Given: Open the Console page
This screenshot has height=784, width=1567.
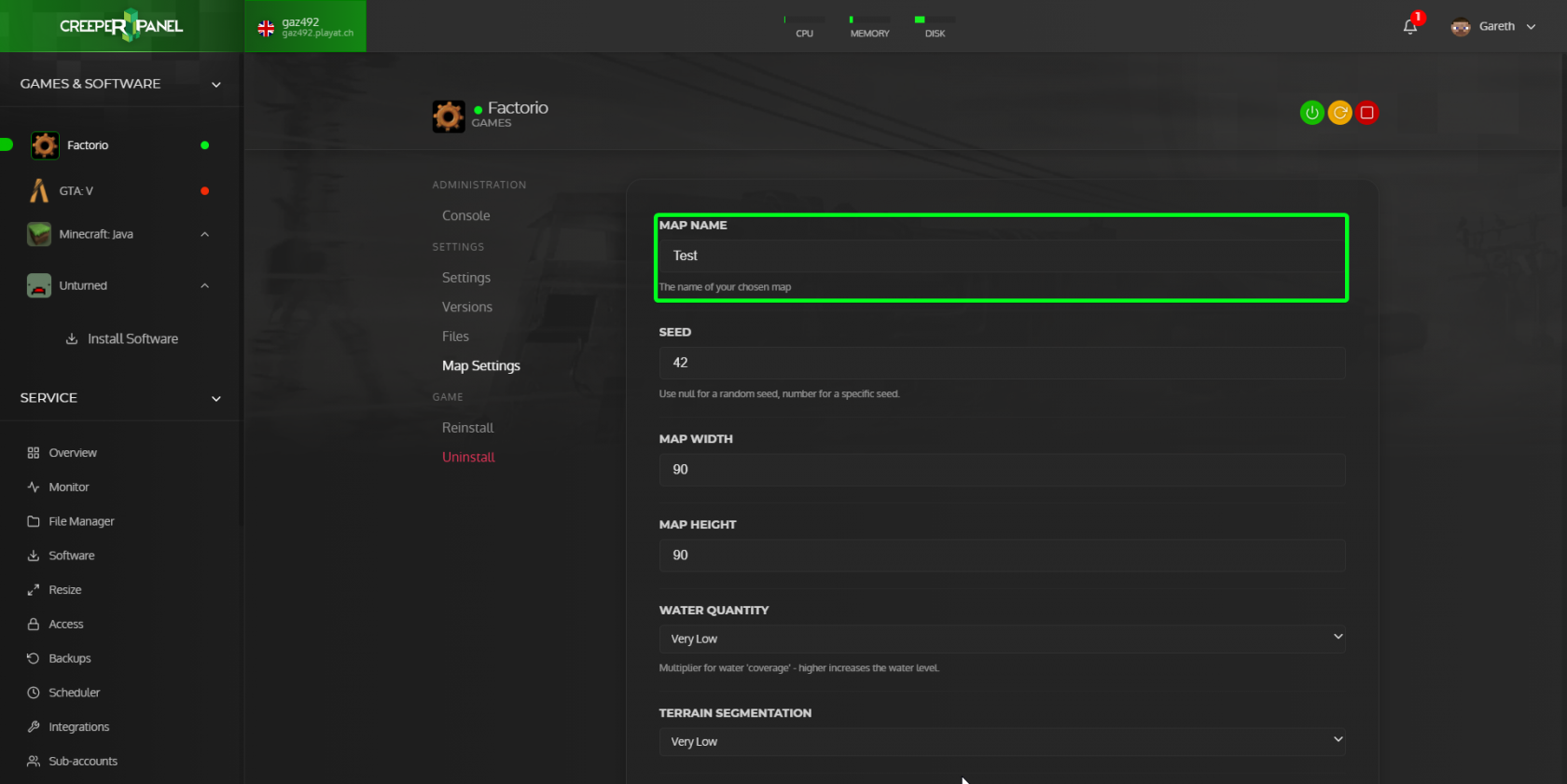Looking at the screenshot, I should click(465, 215).
